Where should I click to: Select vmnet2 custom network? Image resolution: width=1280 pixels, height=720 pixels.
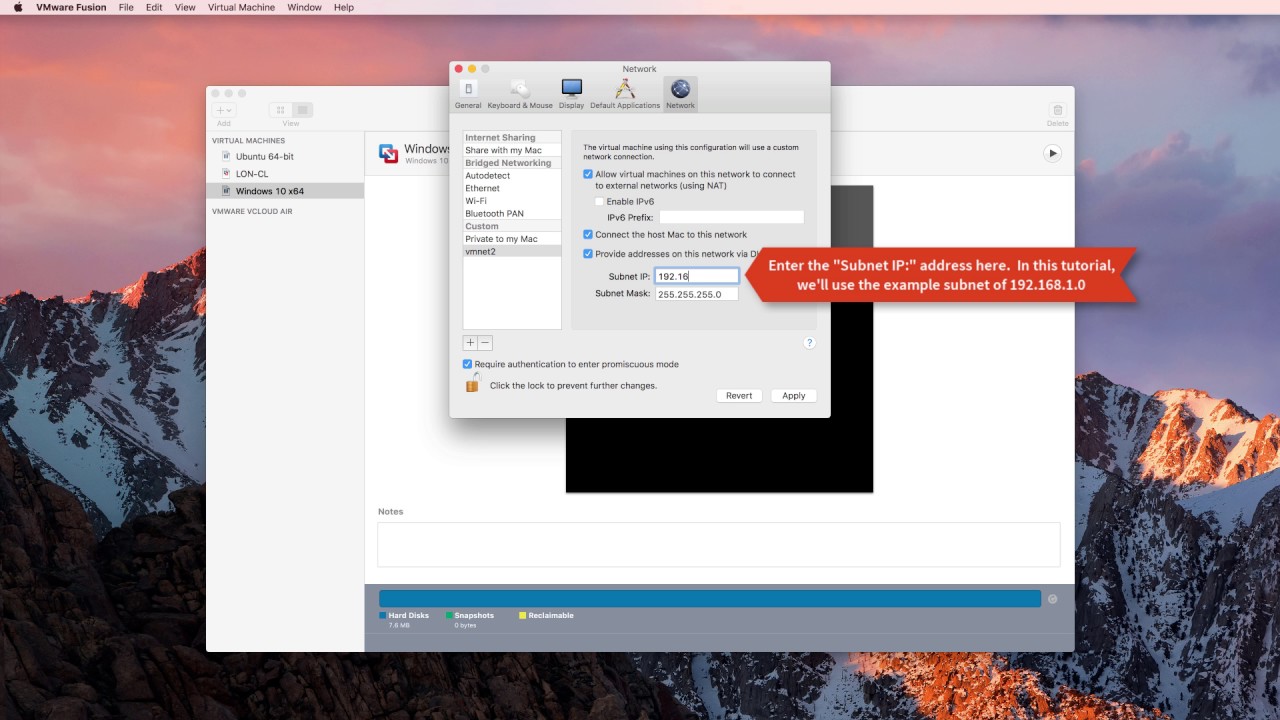point(512,252)
